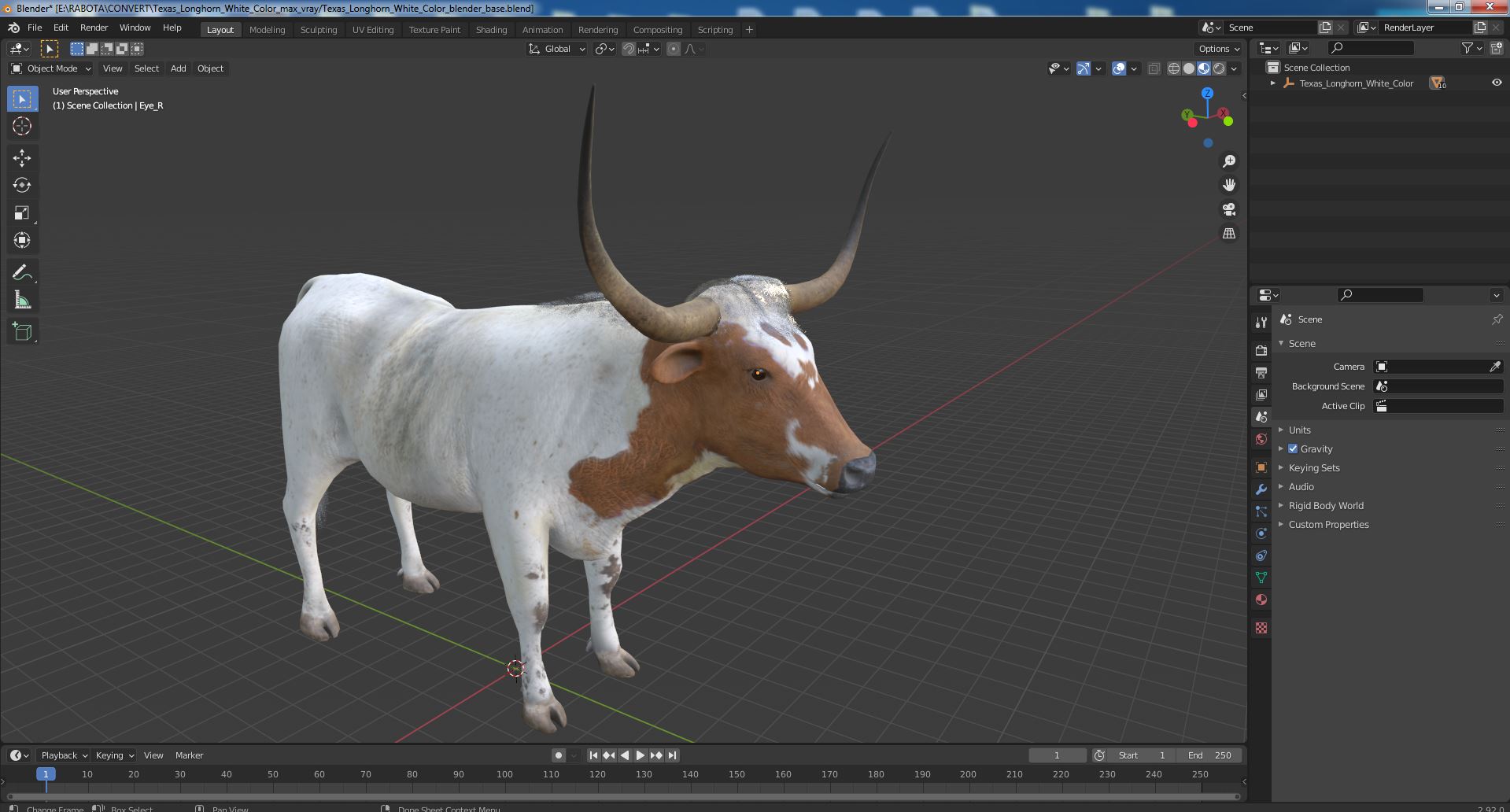The height and width of the screenshot is (812, 1510).
Task: Expand Texas_Longhorn_White_Color in outliner
Action: (x=1272, y=83)
